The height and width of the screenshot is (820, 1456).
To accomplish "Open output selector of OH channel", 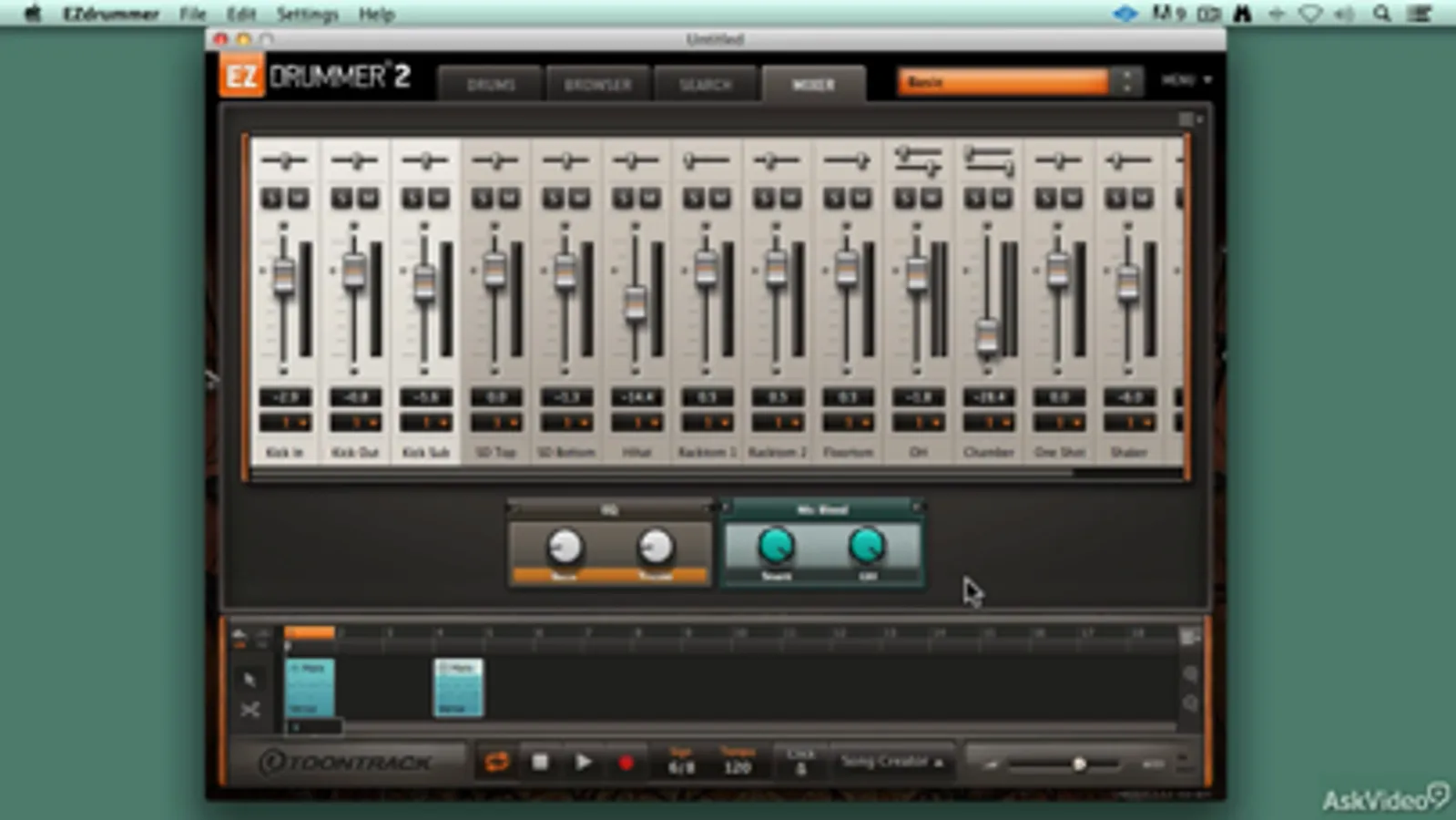I will [918, 423].
